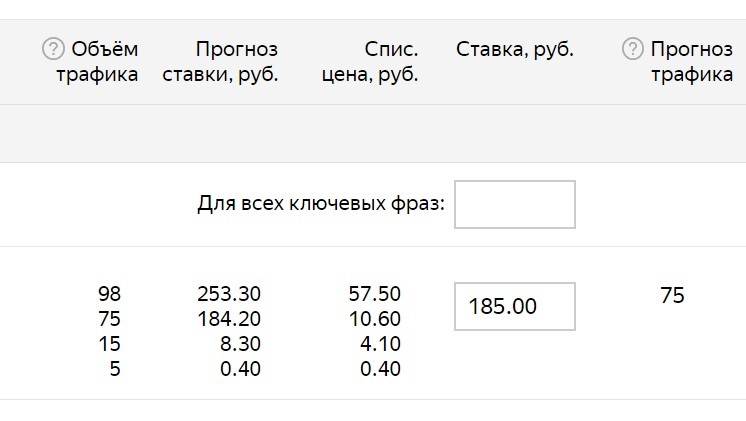Select the Спис. цена, руб. column header
746x421 pixels.
pyautogui.click(x=370, y=62)
